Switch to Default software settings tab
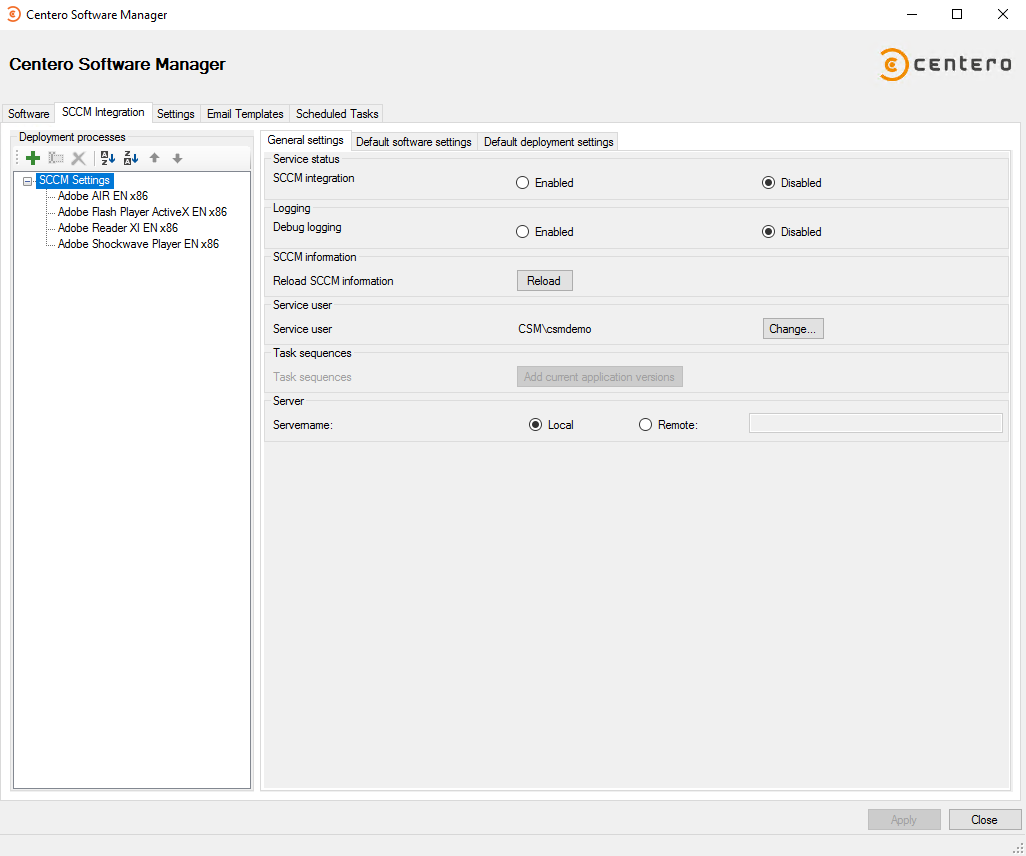This screenshot has width=1026, height=856. point(414,142)
